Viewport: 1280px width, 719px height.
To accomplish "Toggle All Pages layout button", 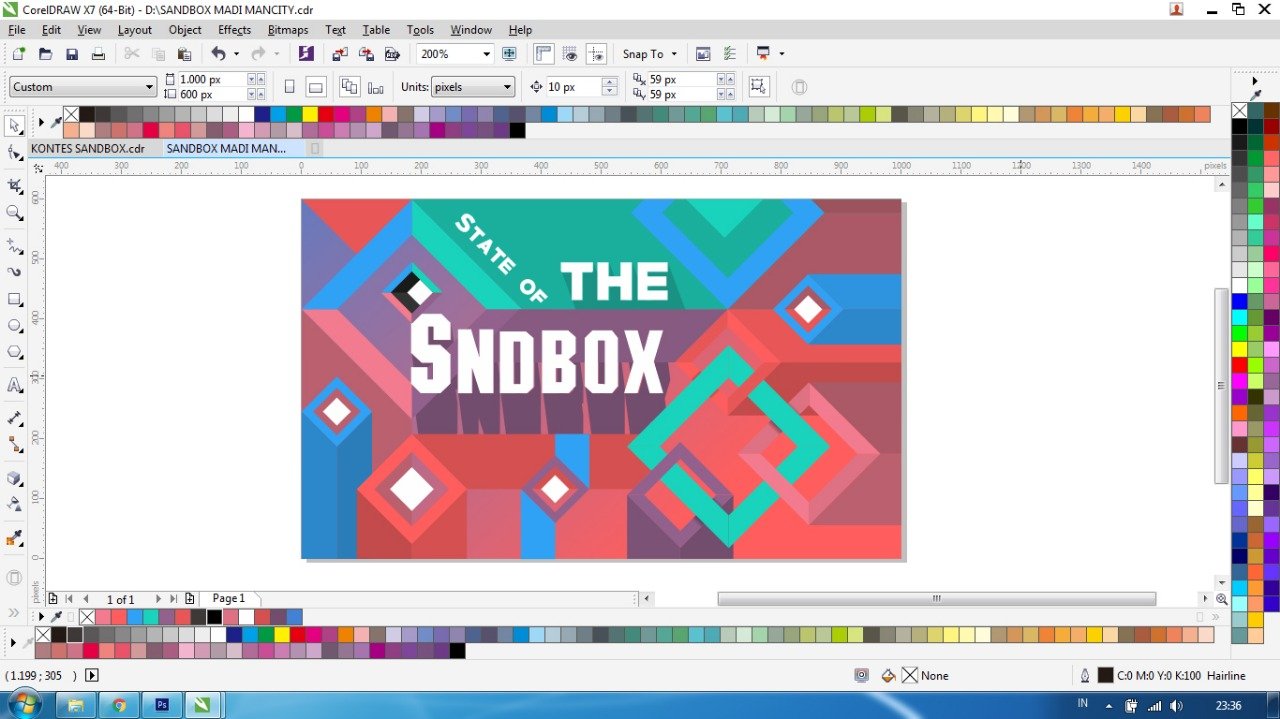I will pos(349,87).
